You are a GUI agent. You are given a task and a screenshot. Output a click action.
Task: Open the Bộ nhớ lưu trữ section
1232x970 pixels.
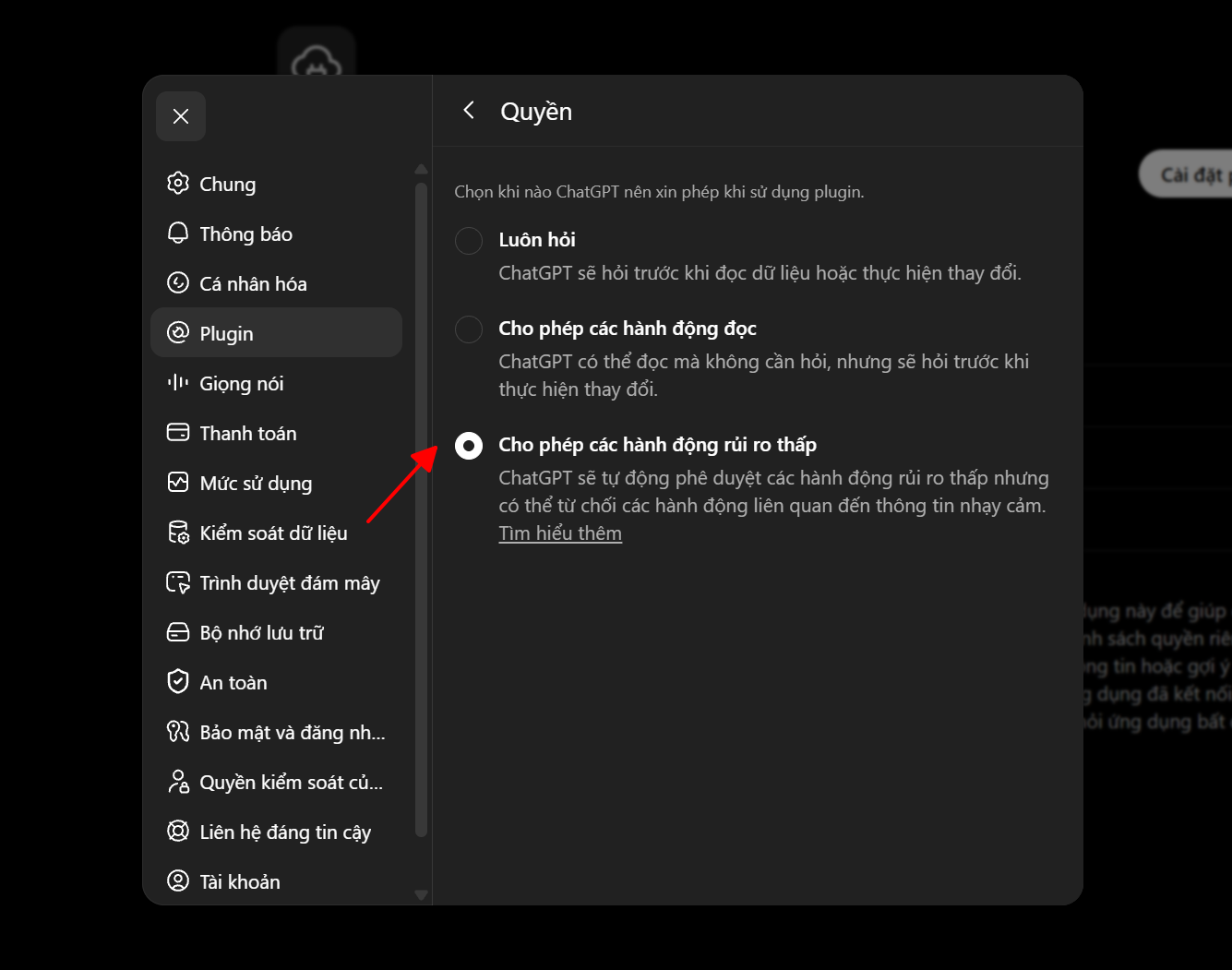tap(276, 632)
